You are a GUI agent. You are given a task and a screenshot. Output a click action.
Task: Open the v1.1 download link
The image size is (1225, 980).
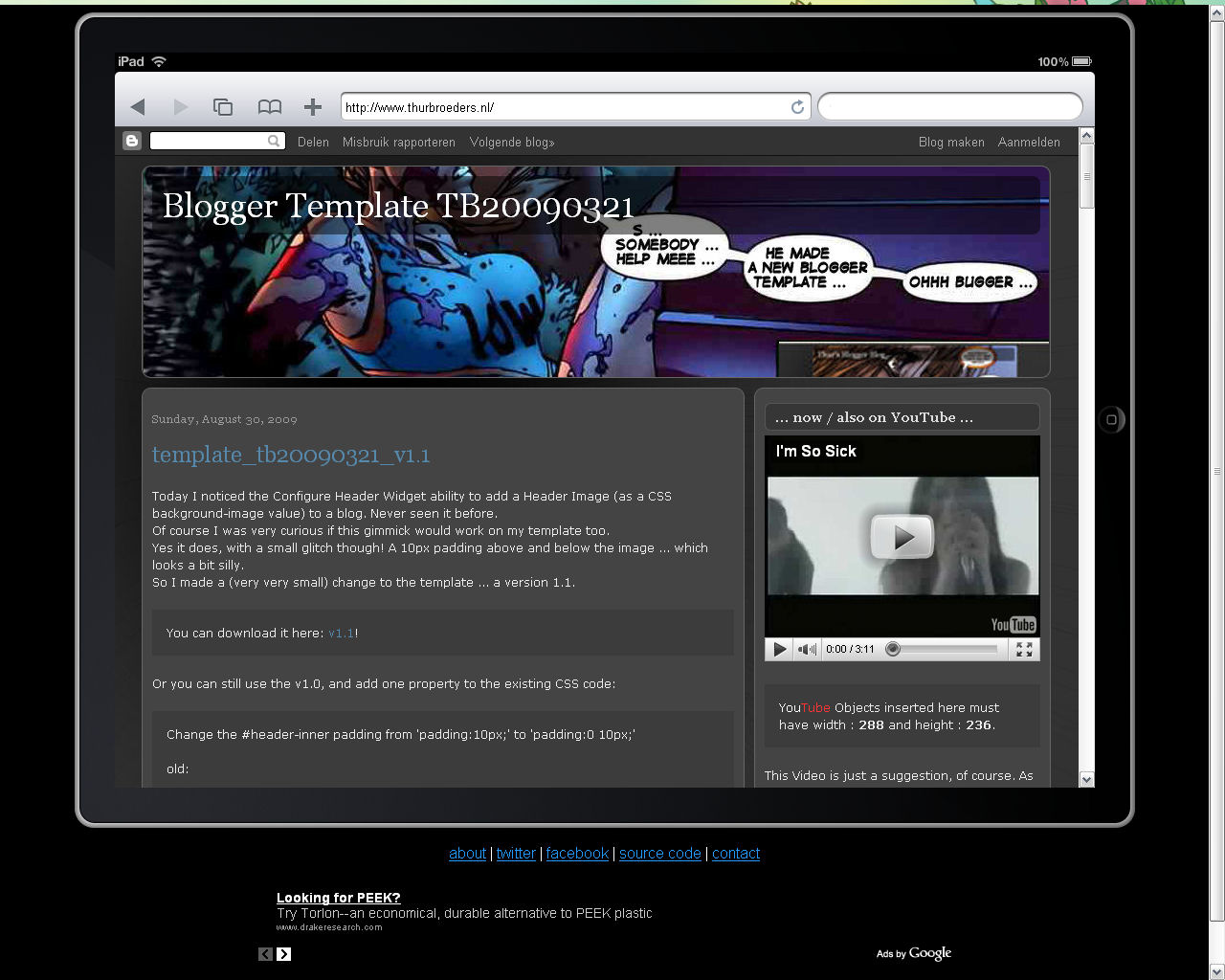[341, 633]
